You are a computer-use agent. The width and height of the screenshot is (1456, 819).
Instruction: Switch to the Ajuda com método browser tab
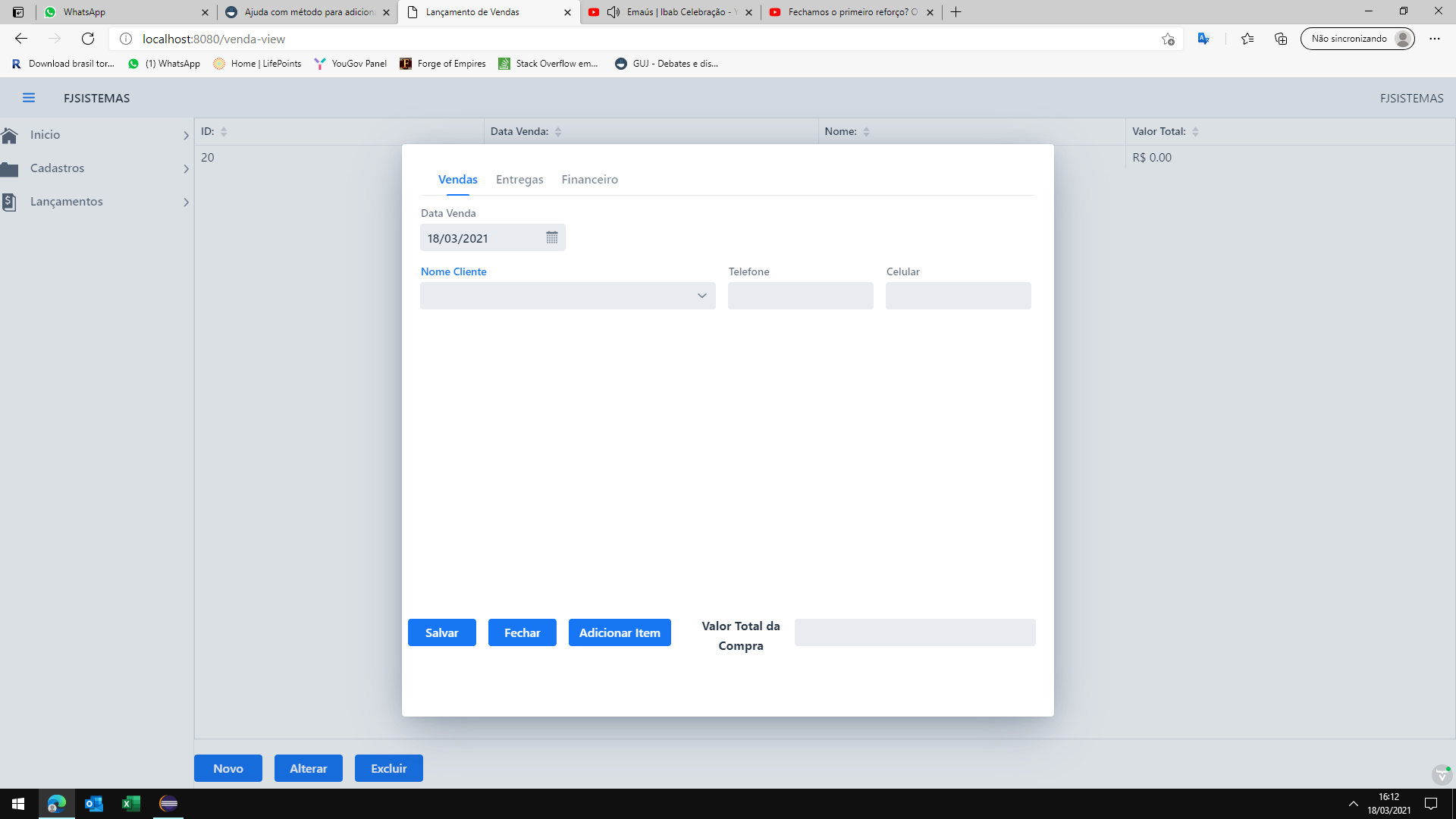coord(307,12)
